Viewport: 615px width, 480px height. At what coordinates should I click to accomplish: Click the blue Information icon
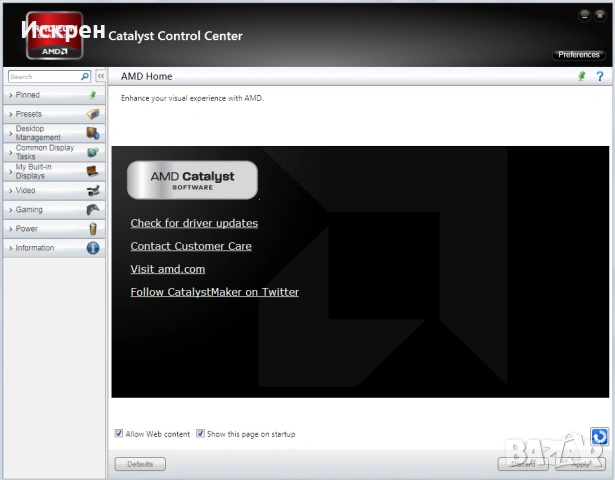(x=93, y=248)
